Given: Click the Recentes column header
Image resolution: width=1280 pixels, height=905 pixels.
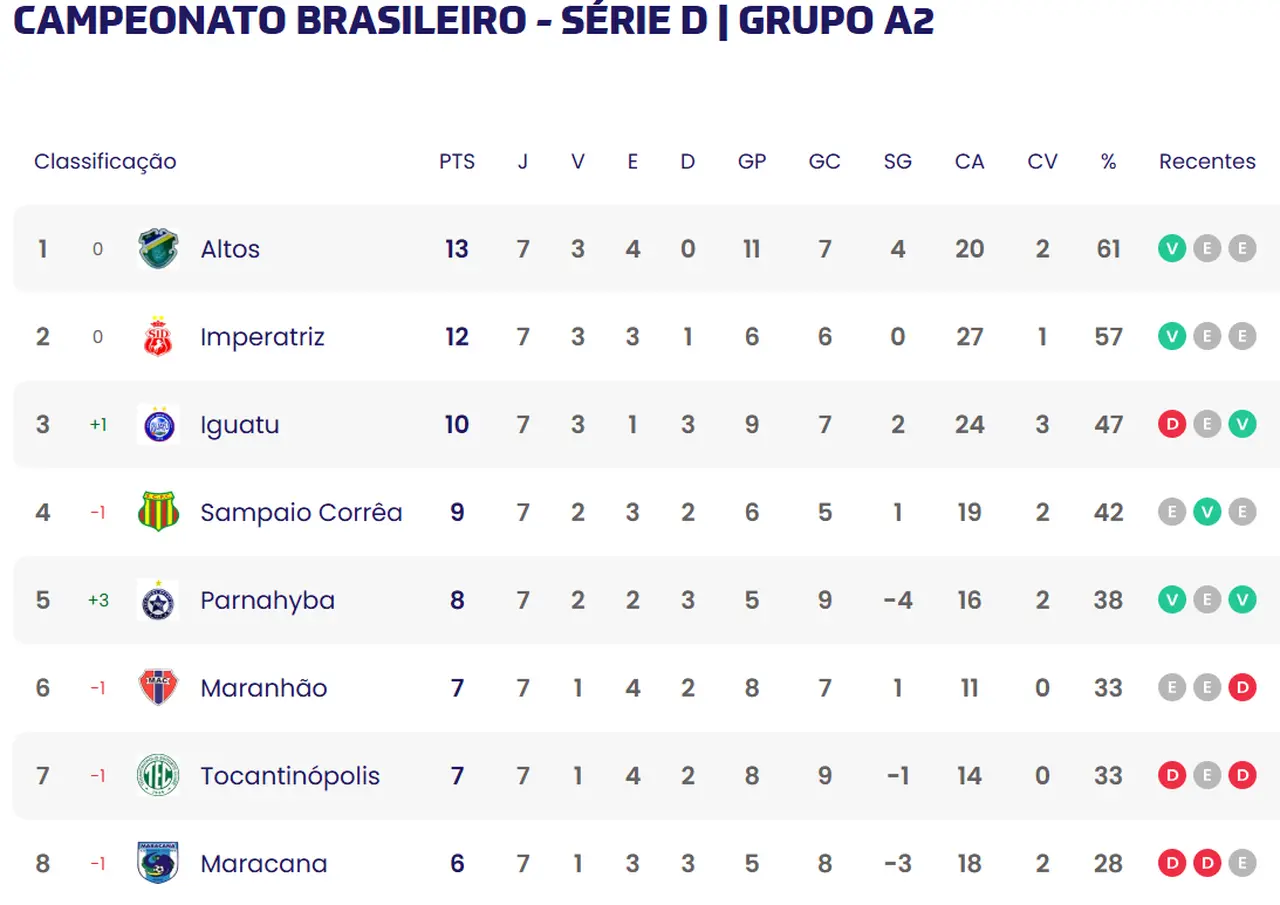Looking at the screenshot, I should (1207, 162).
